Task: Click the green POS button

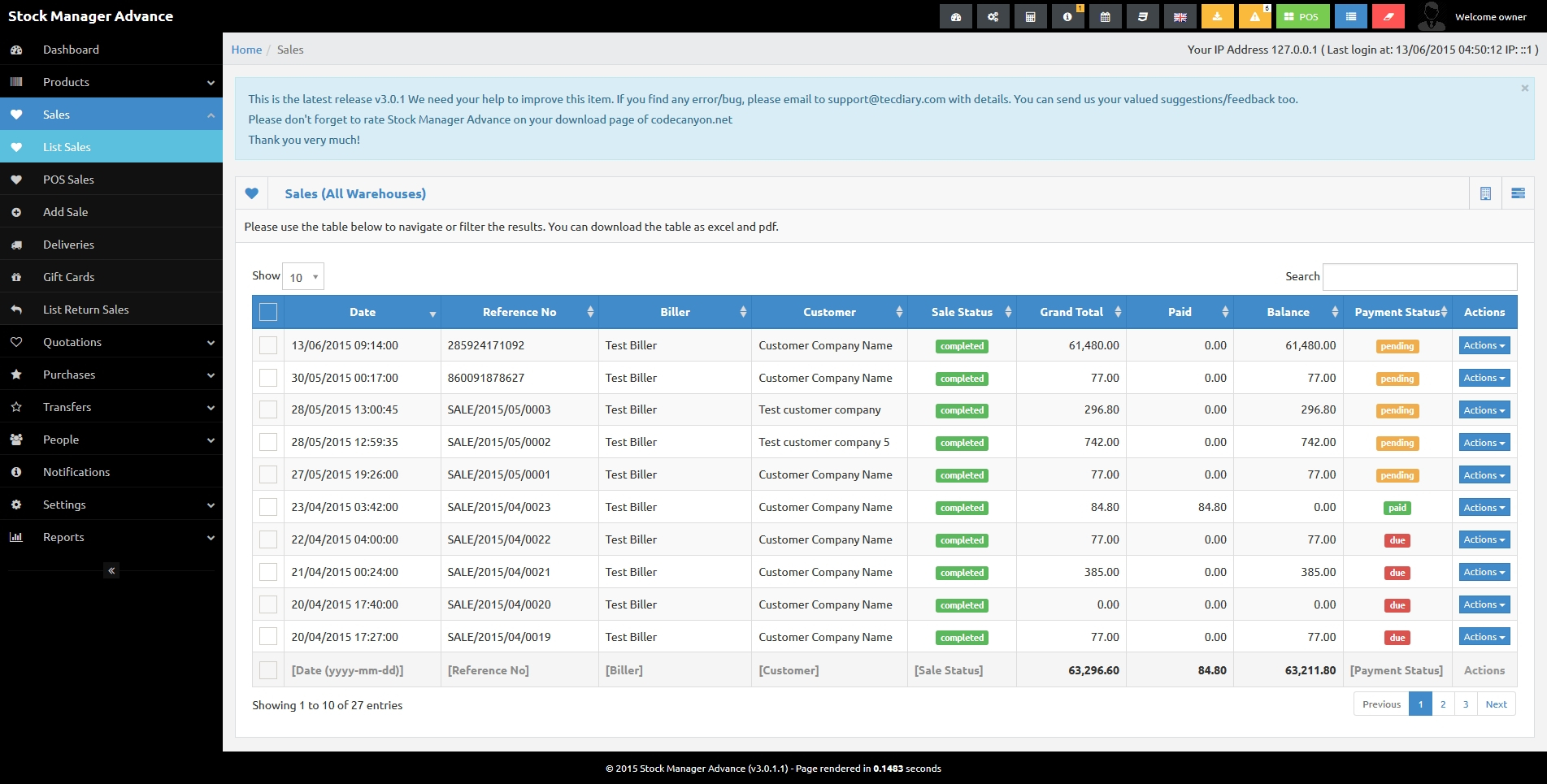Action: (1302, 17)
